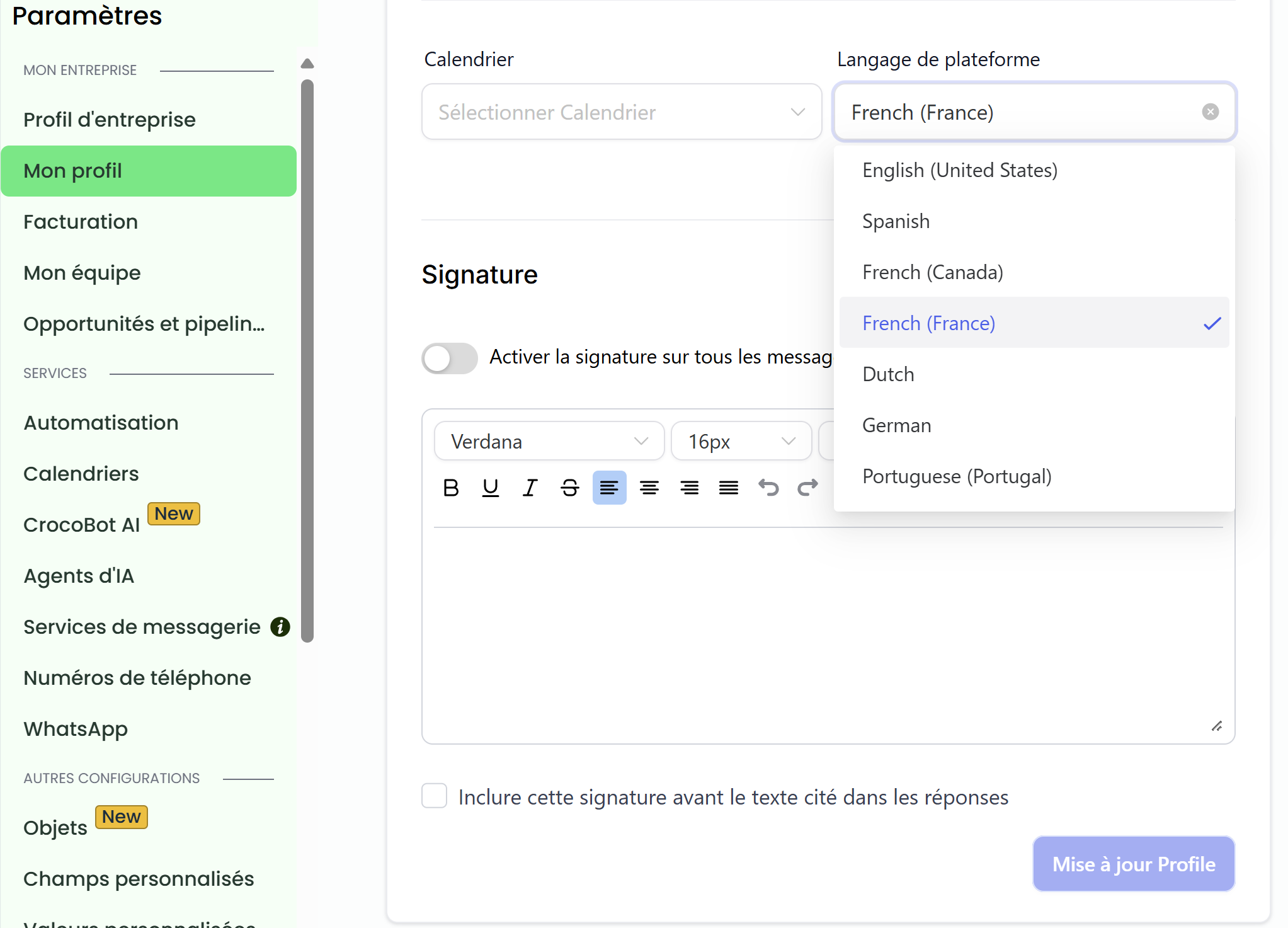1288x928 pixels.
Task: Check include signature before quoted text
Action: tap(435, 796)
